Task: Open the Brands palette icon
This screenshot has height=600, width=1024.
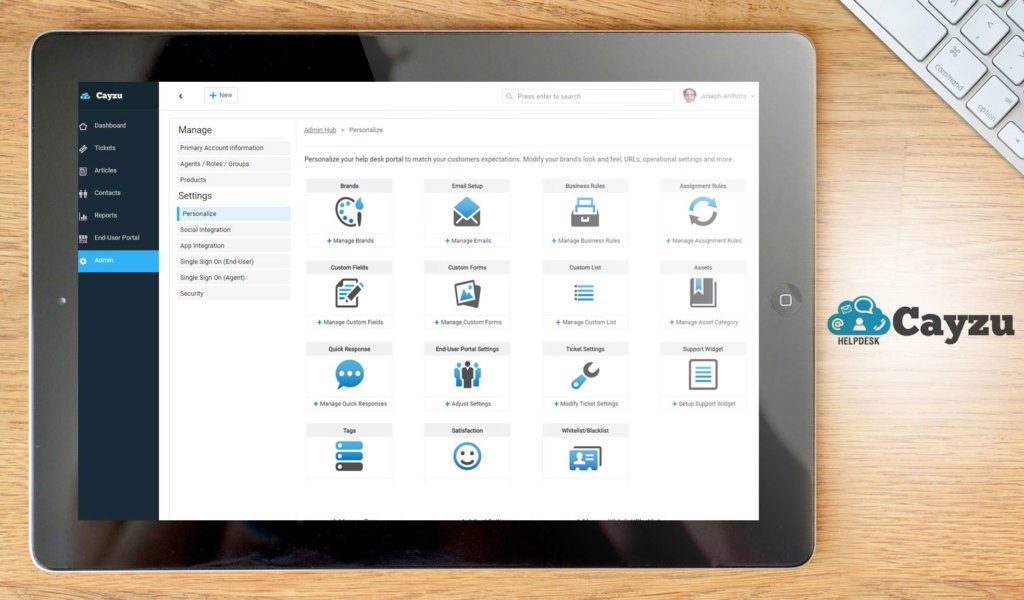Action: tap(348, 211)
